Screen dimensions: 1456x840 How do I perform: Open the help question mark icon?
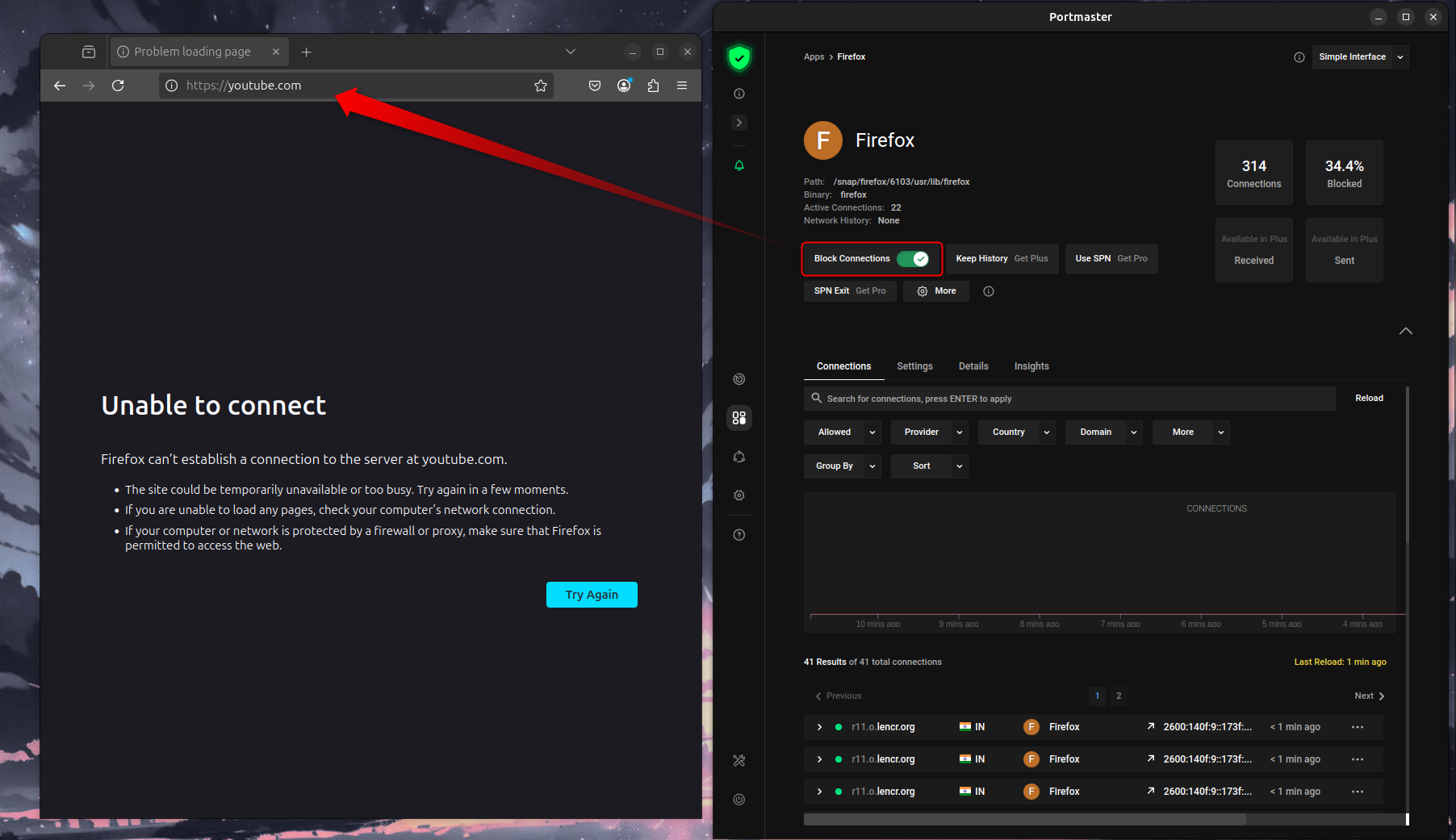point(738,535)
